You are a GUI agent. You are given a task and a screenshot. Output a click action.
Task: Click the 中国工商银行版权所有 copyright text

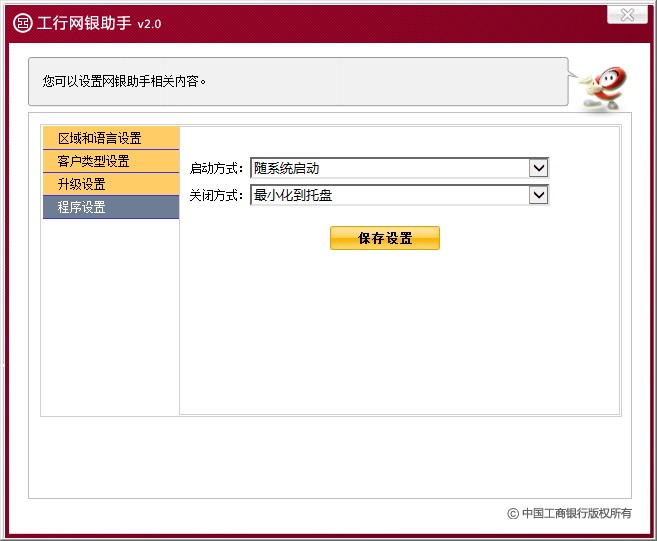[x=569, y=513]
